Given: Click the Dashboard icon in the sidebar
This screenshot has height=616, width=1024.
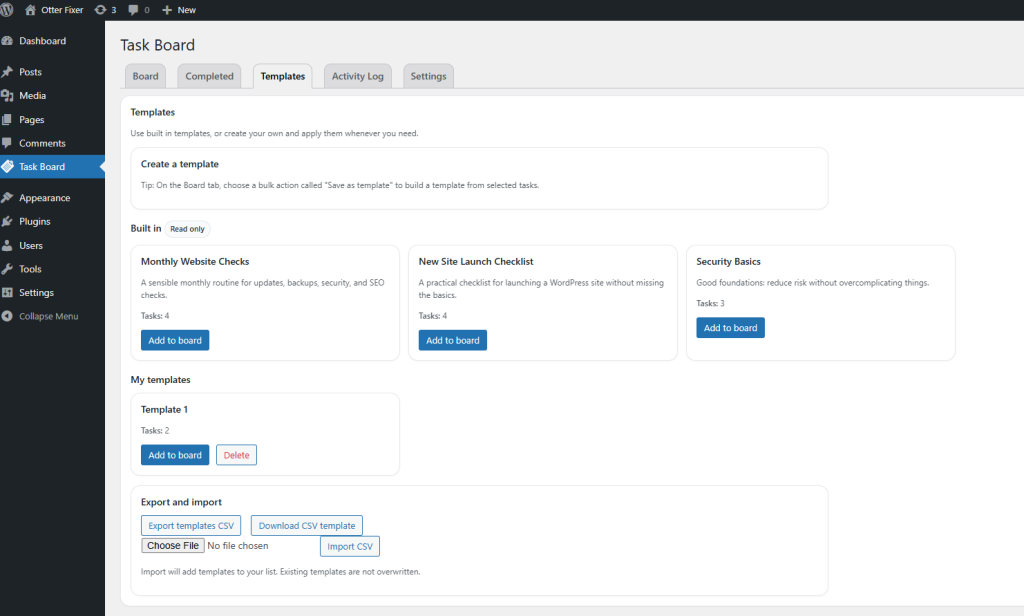Looking at the screenshot, I should tap(14, 41).
